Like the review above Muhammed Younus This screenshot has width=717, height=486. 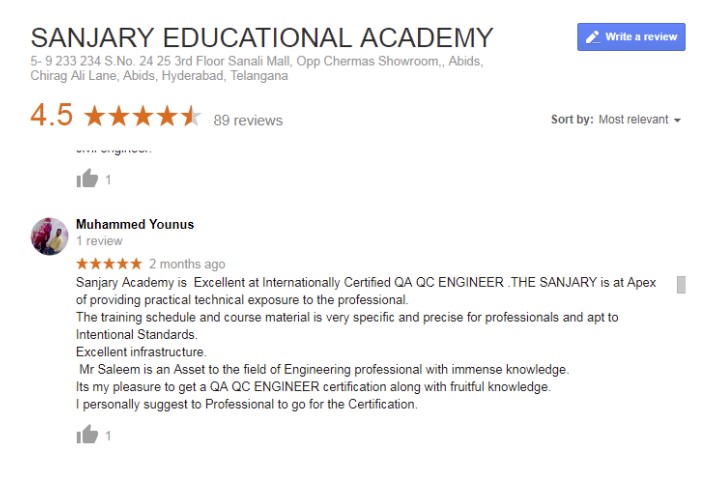(87, 180)
